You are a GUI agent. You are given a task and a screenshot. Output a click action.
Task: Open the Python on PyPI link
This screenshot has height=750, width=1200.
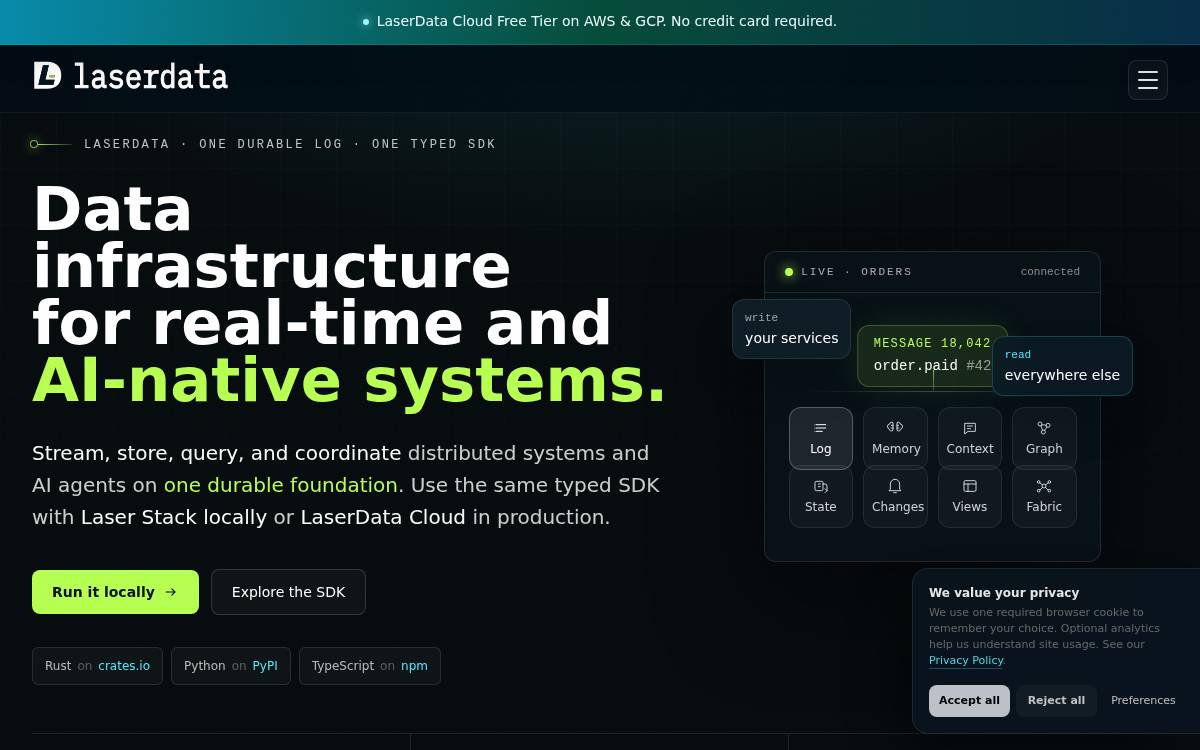[x=231, y=666]
